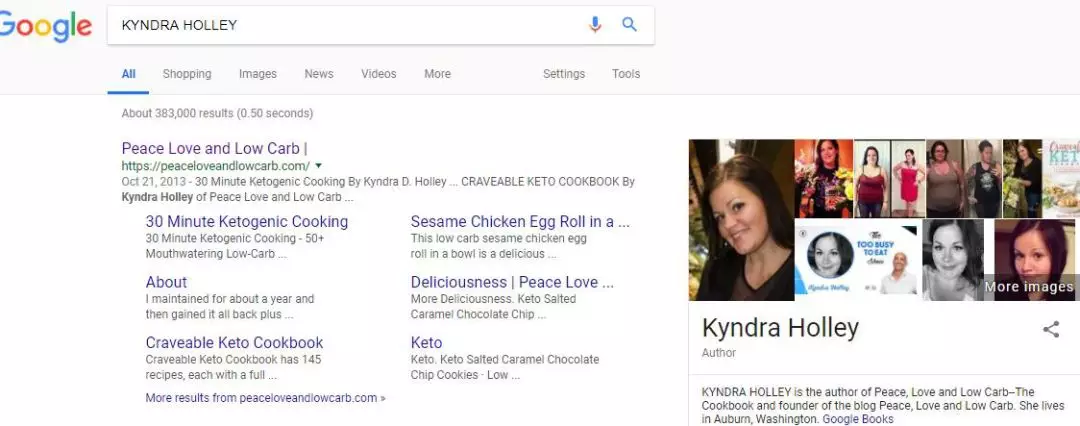Select the Videos tab
1080x426 pixels.
pyautogui.click(x=379, y=74)
